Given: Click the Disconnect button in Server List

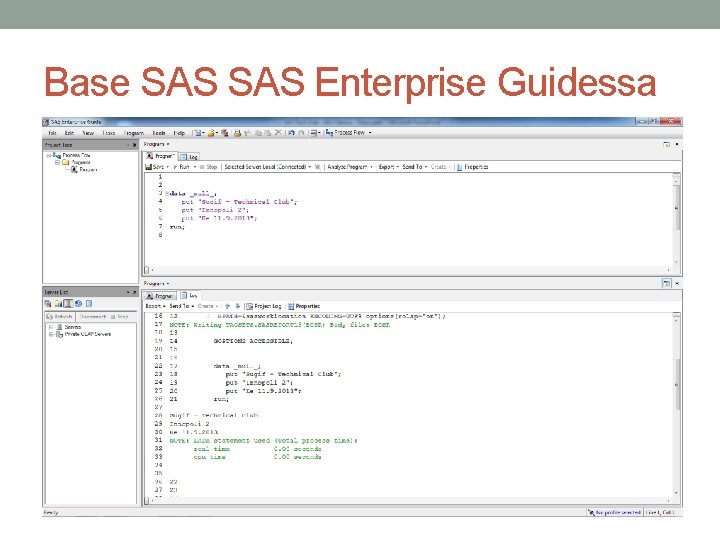Looking at the screenshot, I should tap(93, 317).
